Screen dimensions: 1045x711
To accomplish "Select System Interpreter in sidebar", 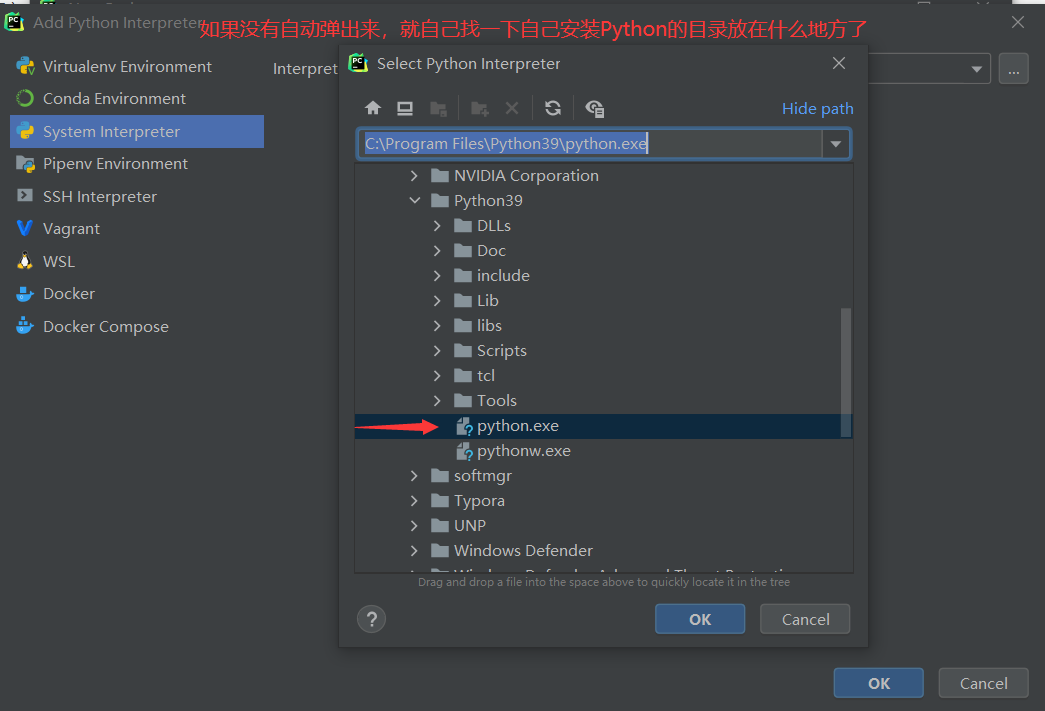I will pyautogui.click(x=137, y=131).
